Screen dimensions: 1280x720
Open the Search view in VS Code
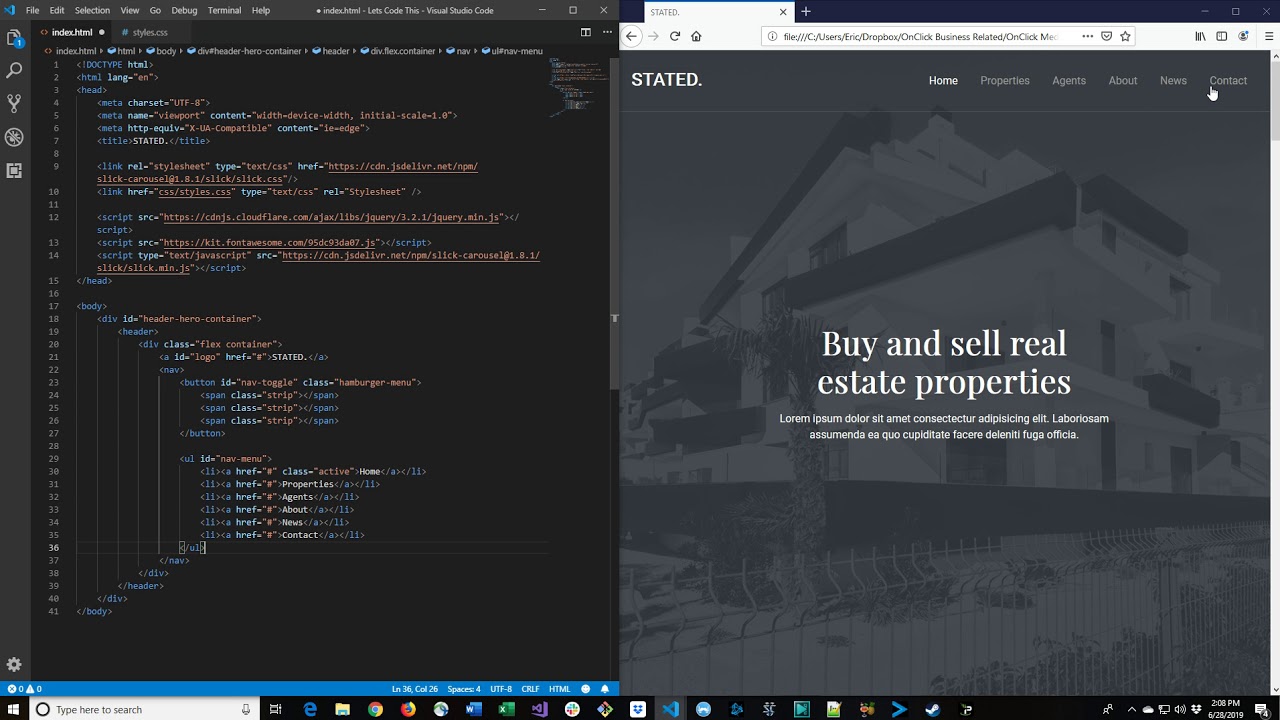[x=14, y=70]
